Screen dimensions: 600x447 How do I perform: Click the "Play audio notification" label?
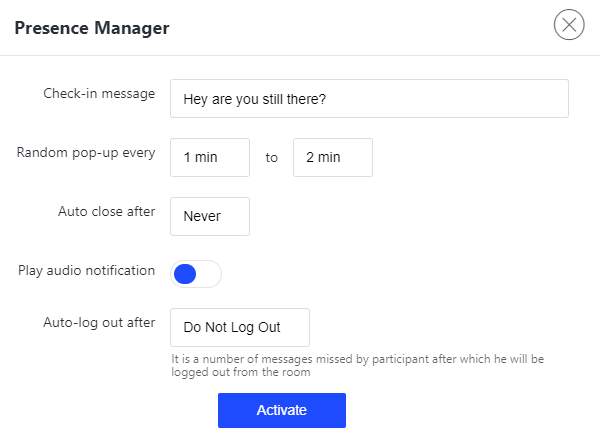click(86, 270)
